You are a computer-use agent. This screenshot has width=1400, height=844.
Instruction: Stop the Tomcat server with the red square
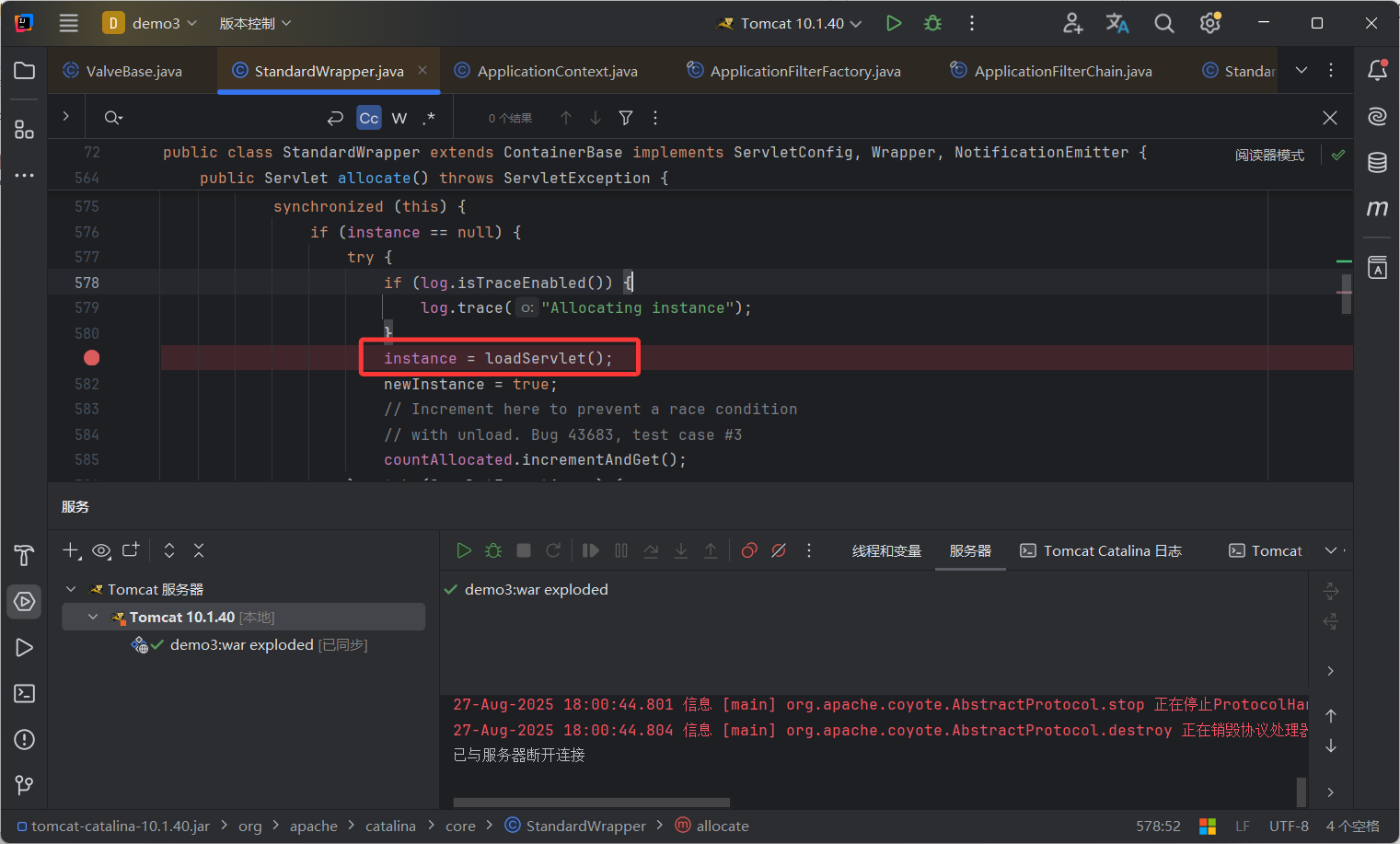tap(523, 550)
